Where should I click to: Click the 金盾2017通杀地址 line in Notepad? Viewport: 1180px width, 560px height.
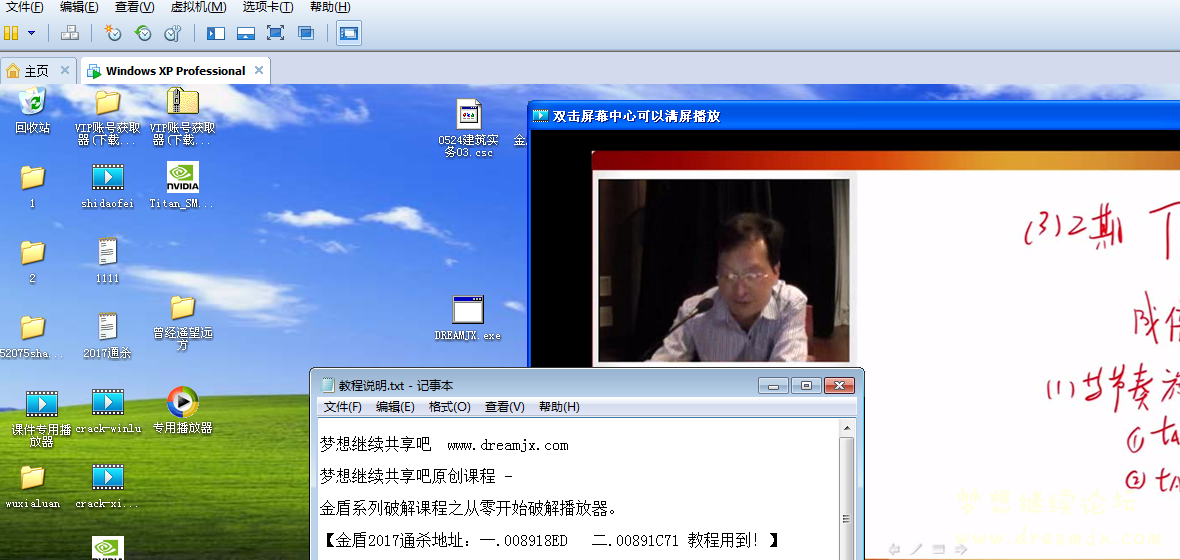pyautogui.click(x=549, y=540)
